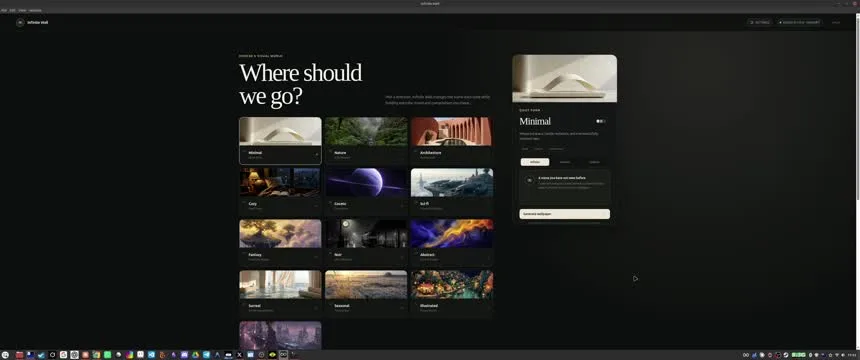Open the Settings button in header
Viewport: 860px width, 360px height.
[x=760, y=22]
